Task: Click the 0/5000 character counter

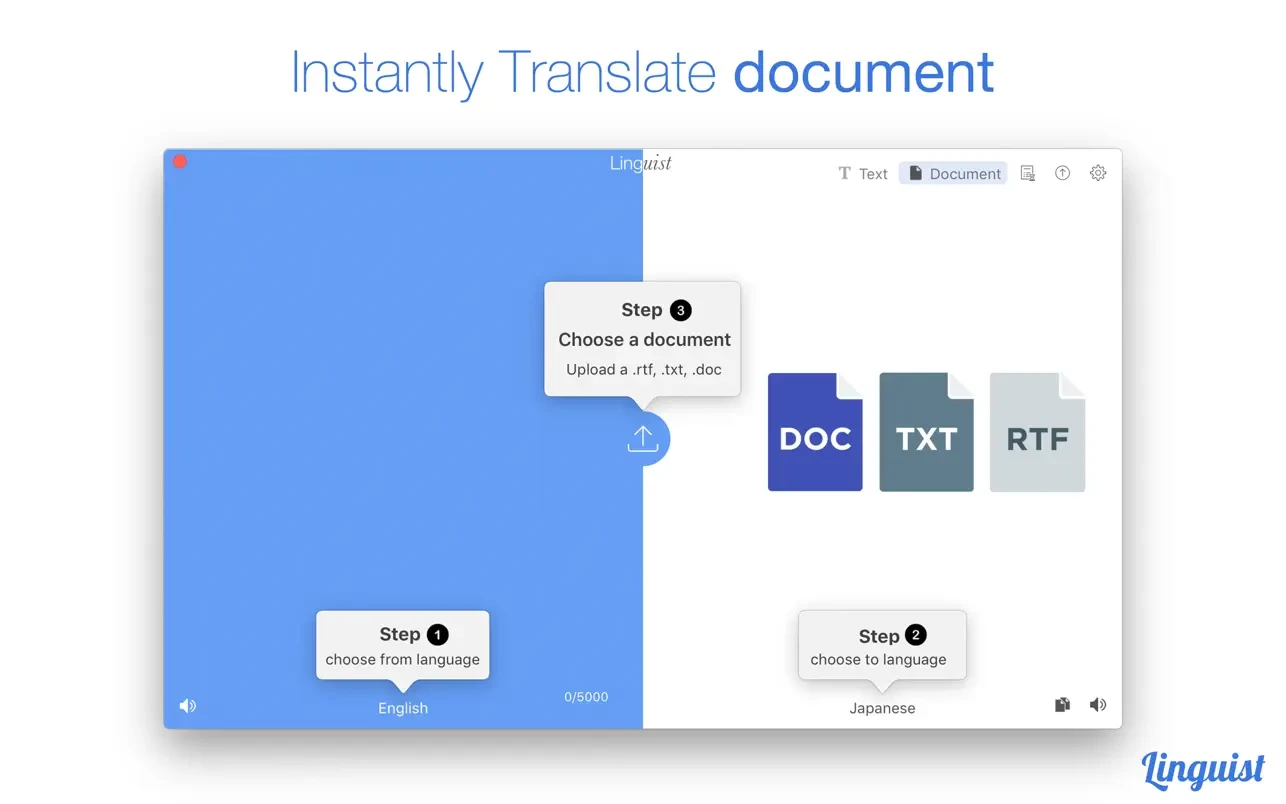Action: (x=586, y=697)
